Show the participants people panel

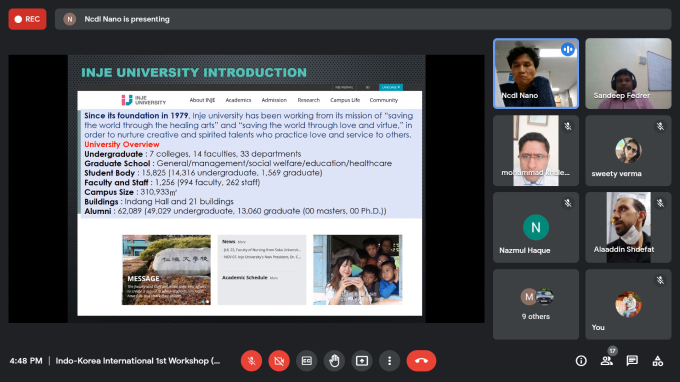coord(606,361)
